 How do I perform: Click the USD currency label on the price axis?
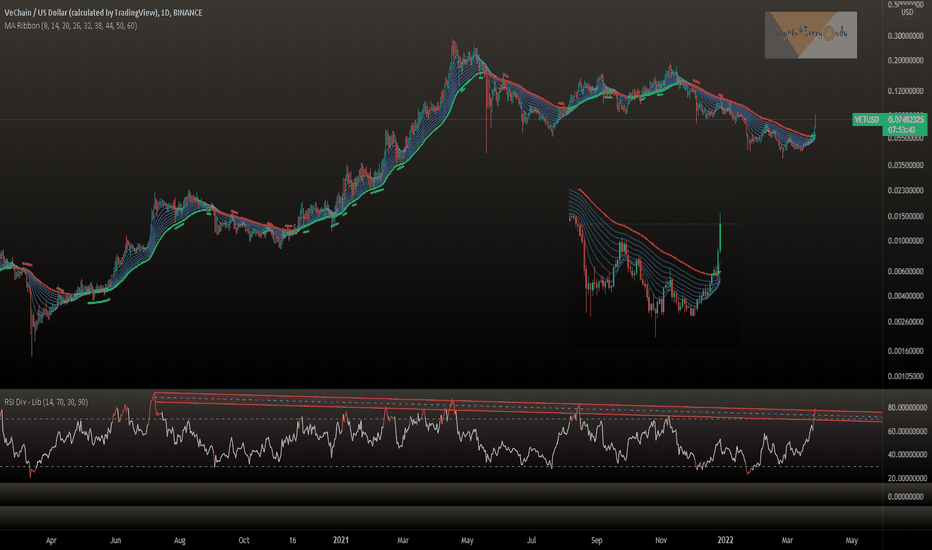point(907,12)
